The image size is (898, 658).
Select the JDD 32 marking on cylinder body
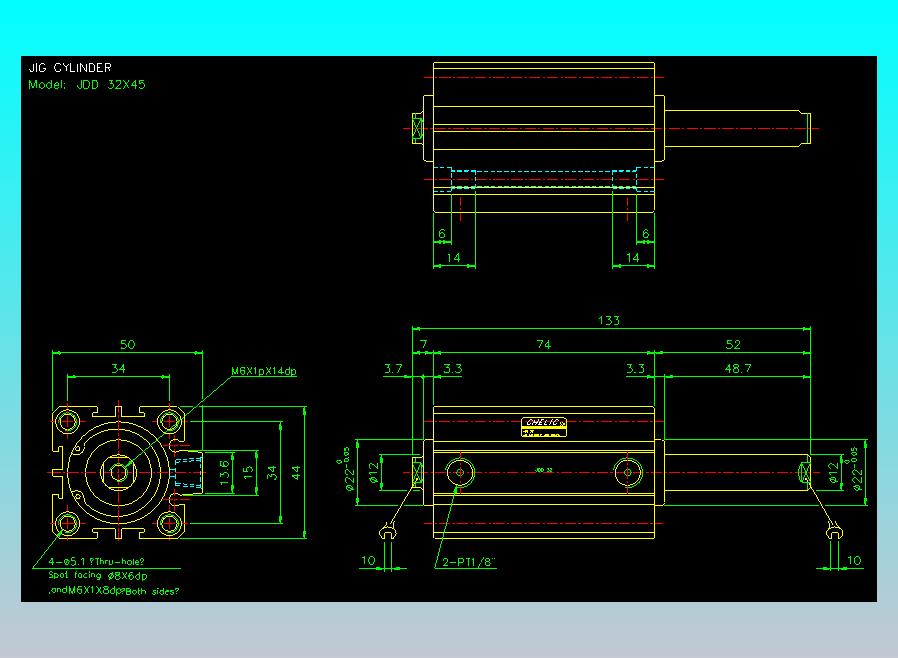[x=543, y=470]
